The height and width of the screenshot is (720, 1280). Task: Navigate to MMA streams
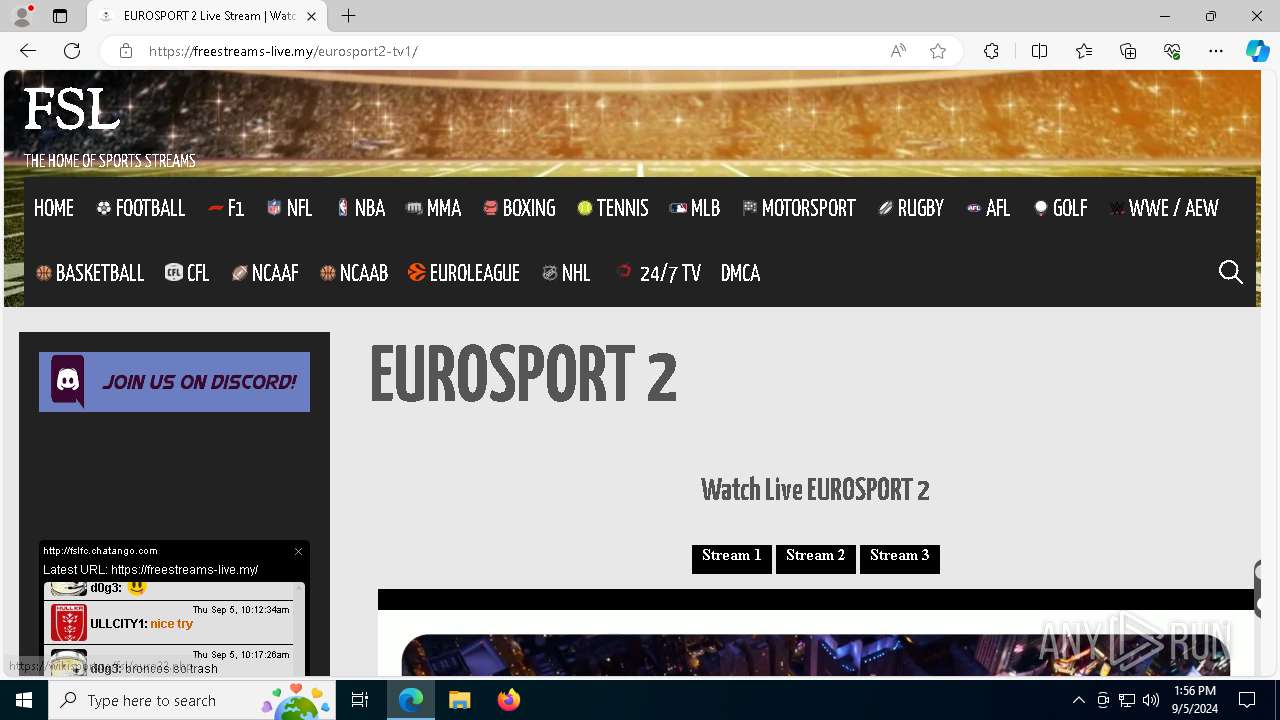click(x=433, y=208)
